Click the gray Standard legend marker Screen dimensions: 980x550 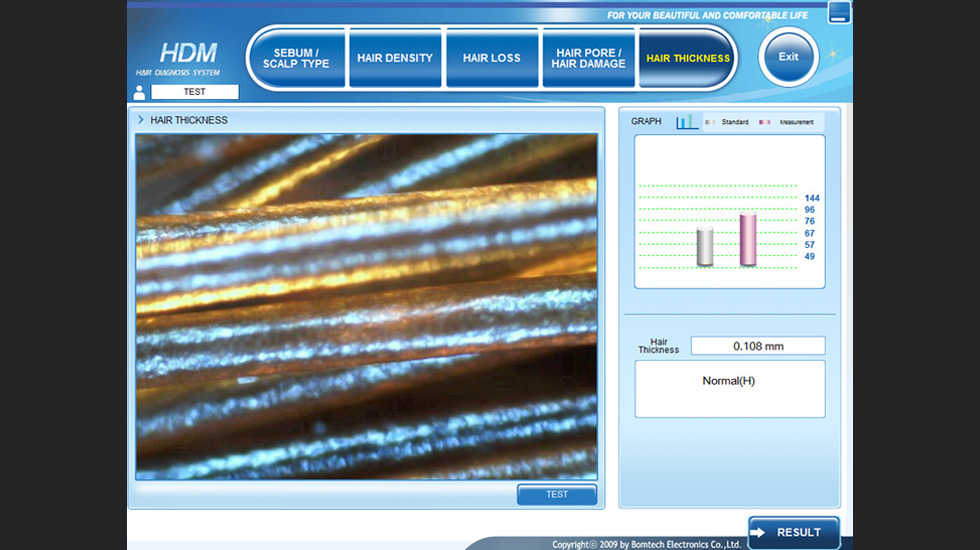pyautogui.click(x=709, y=122)
